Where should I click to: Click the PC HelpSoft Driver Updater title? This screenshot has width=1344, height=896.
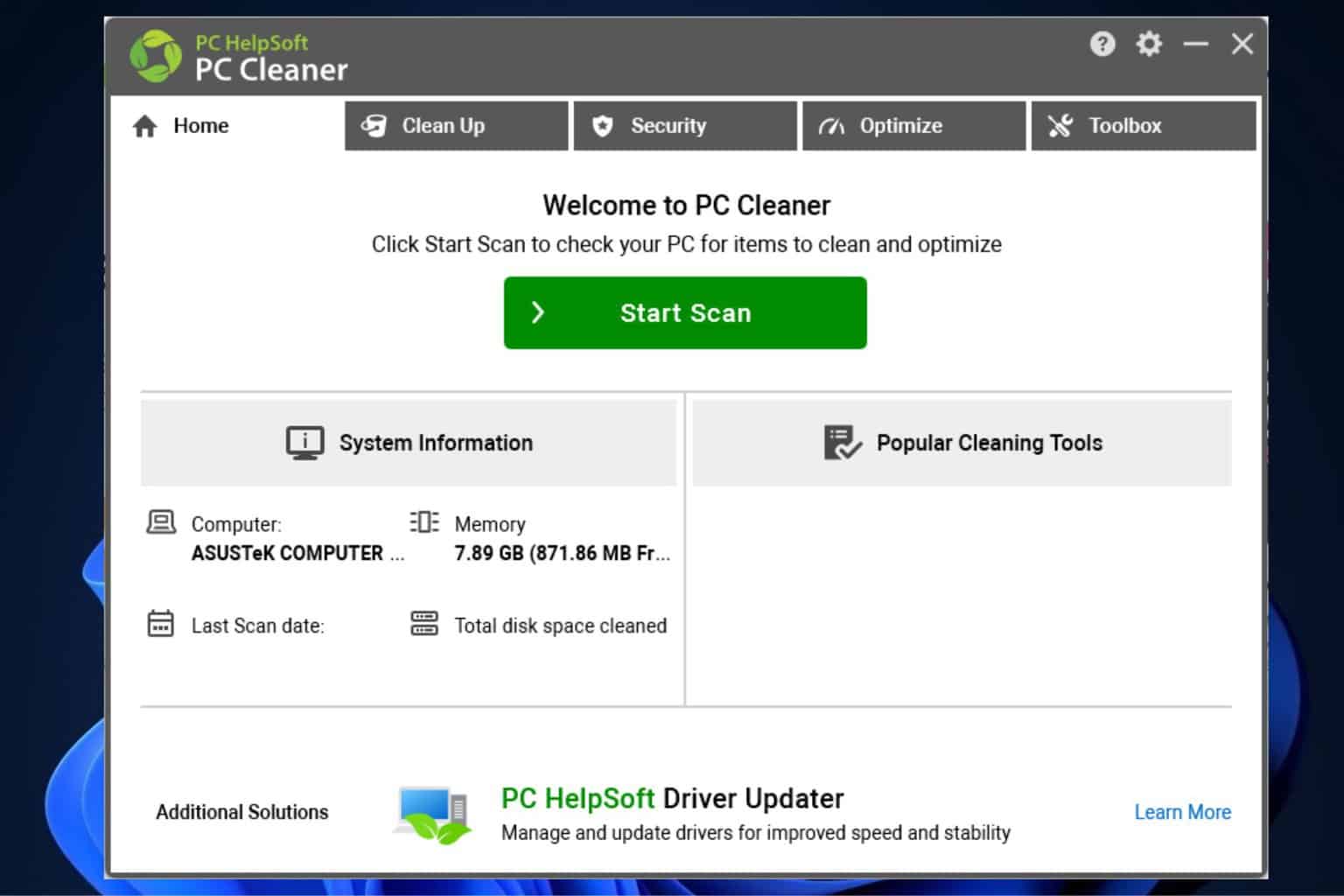[x=672, y=798]
